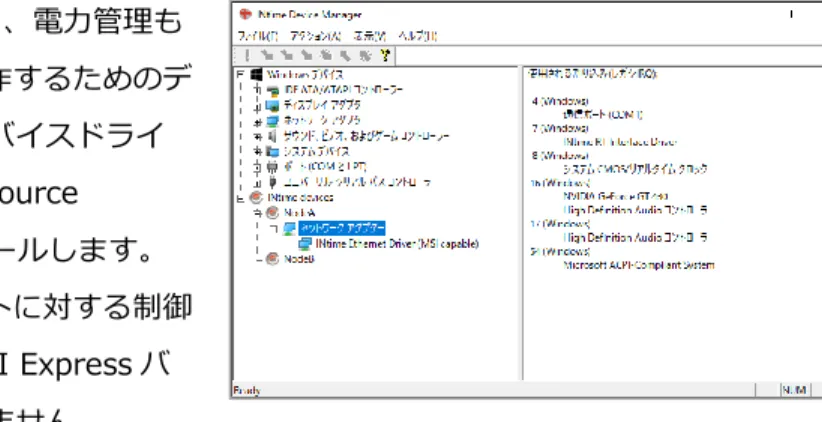This screenshot has width=822, height=422.
Task: Select the highlighted ネットワーク アダプター label
Action: [x=342, y=228]
